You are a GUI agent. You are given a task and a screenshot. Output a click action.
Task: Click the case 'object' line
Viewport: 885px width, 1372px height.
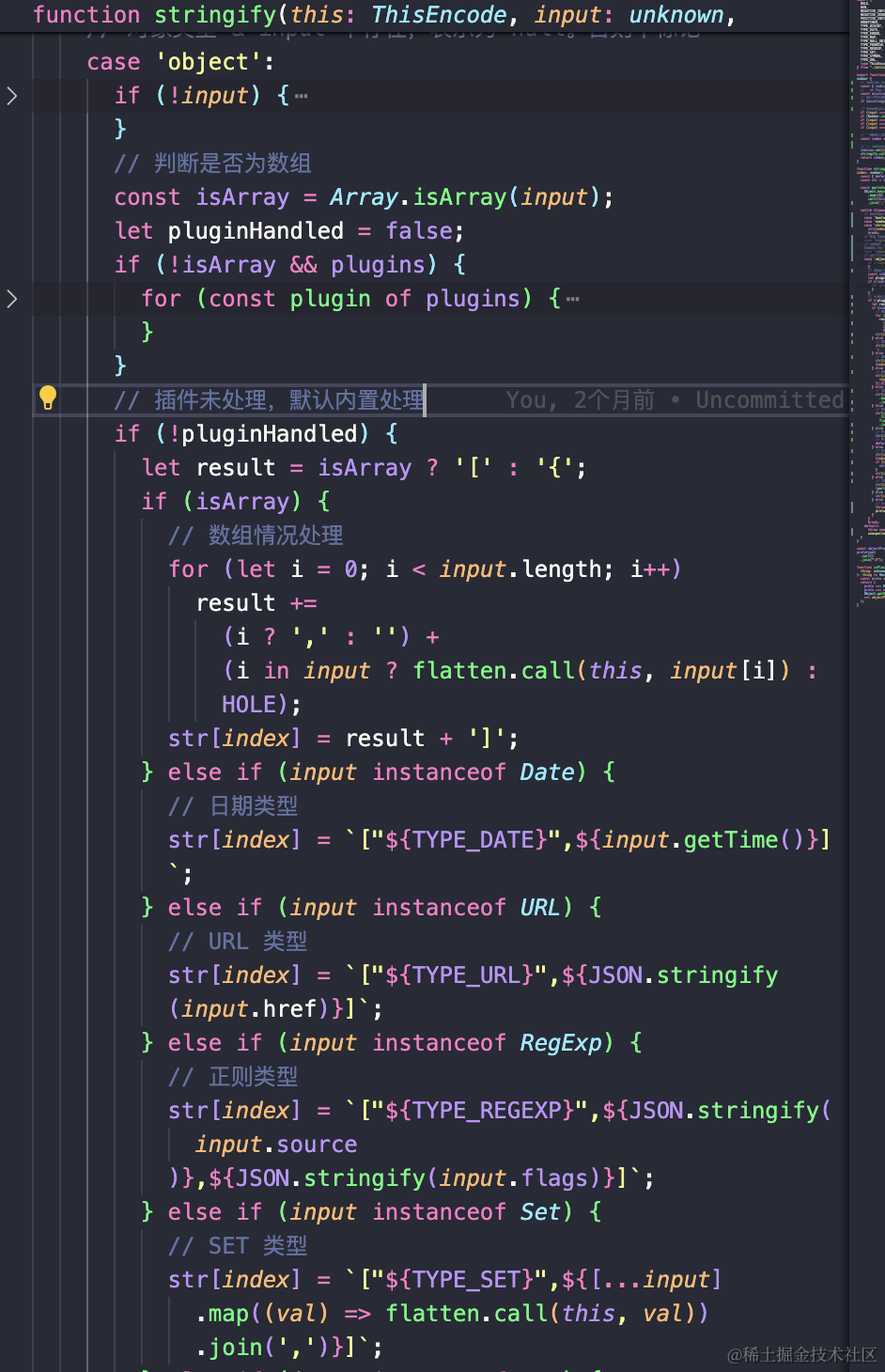(x=180, y=62)
